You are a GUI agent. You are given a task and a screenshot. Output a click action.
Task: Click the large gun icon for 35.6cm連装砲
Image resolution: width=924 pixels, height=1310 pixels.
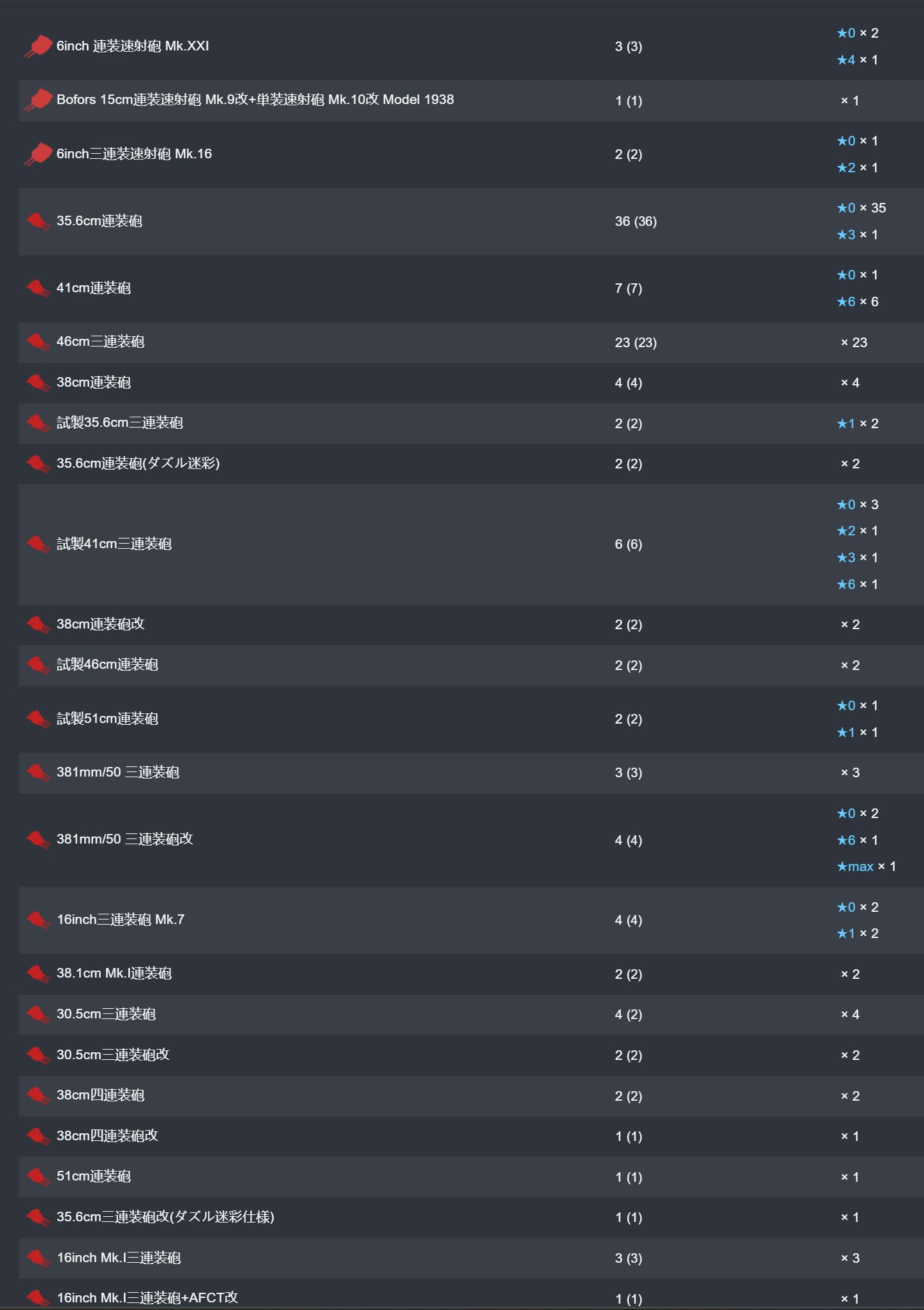tap(38, 221)
